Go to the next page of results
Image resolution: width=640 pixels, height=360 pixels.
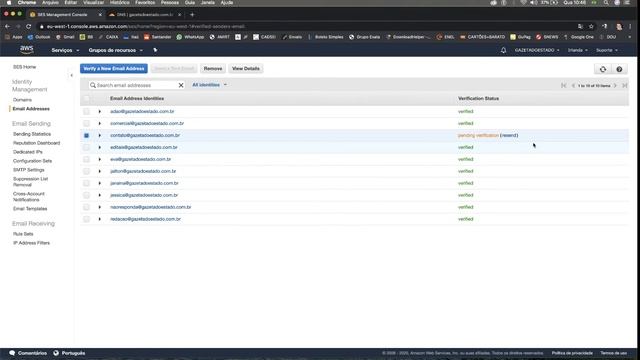(615, 86)
